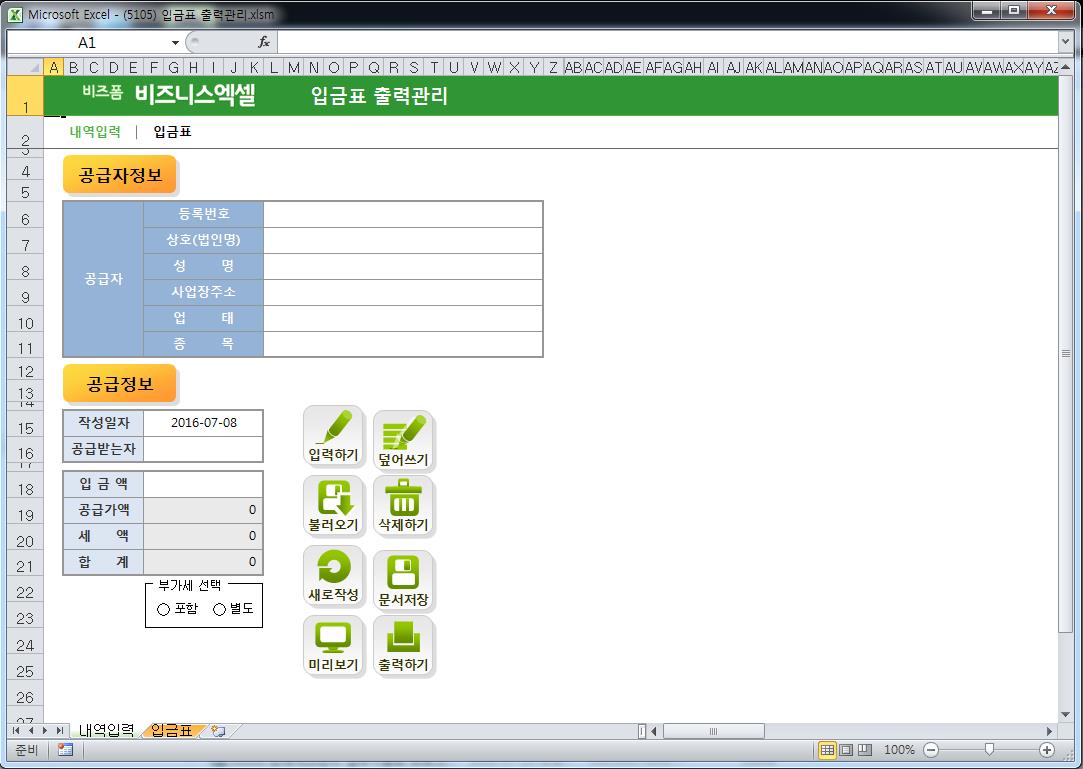Click the 등록번호 input field
This screenshot has width=1083, height=769.
pos(403,214)
